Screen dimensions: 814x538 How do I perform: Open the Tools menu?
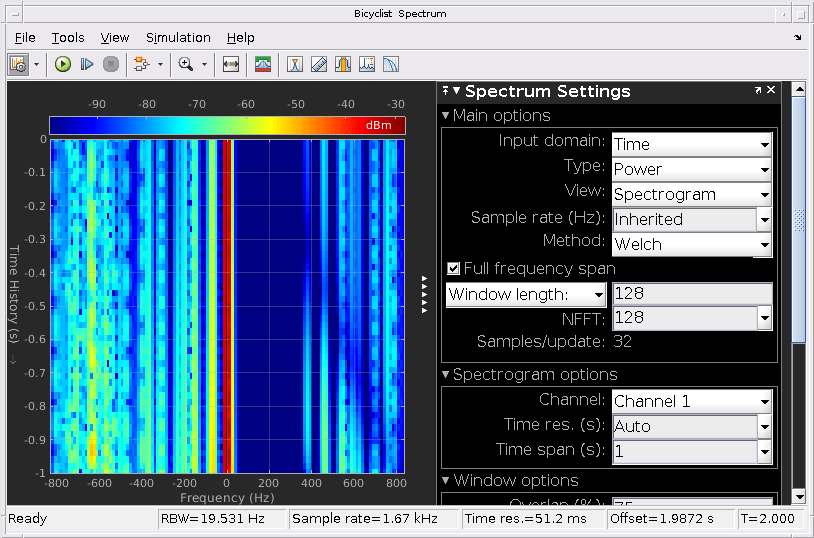(x=68, y=37)
